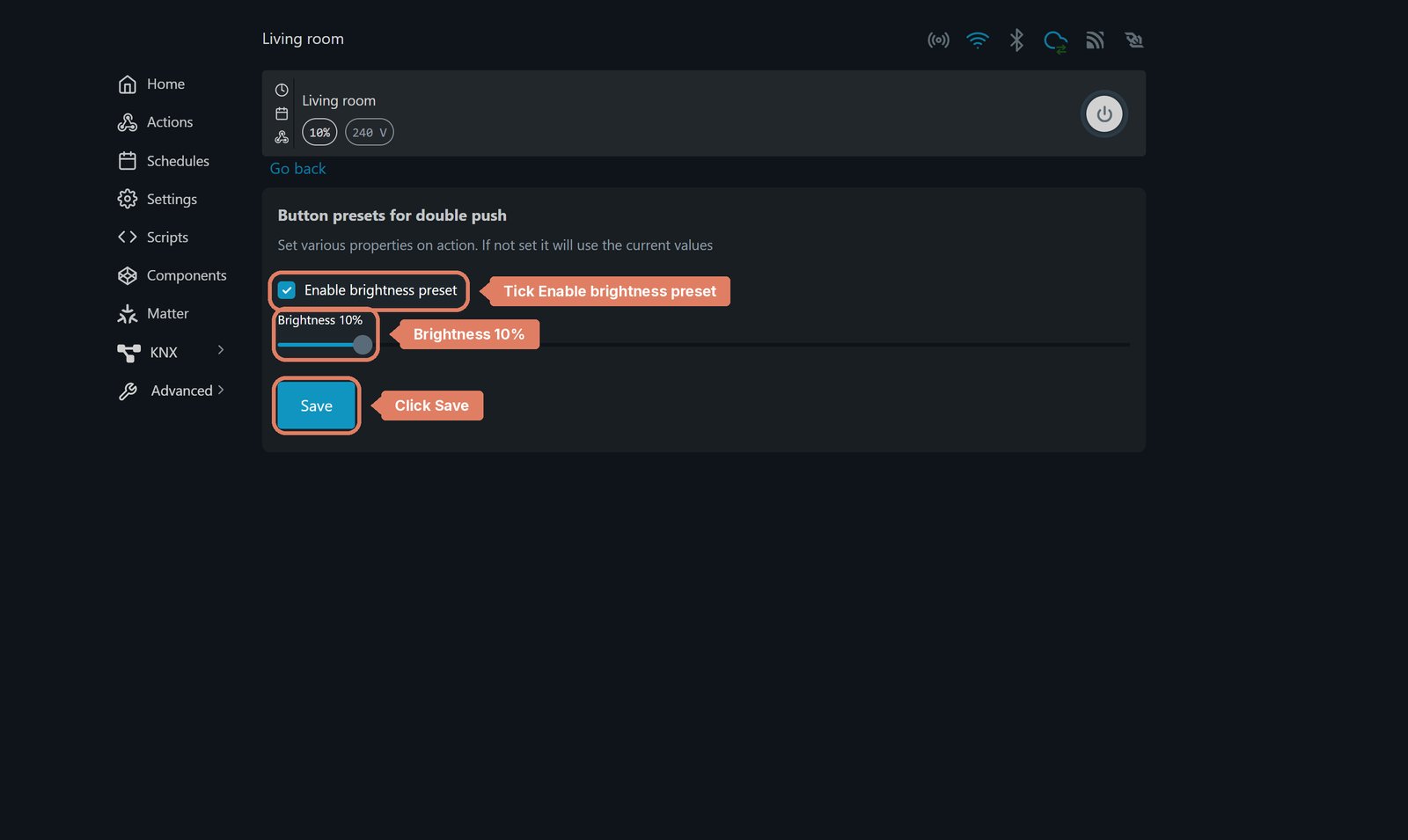
Task: Click the access point broadcast status icon
Action: point(938,40)
